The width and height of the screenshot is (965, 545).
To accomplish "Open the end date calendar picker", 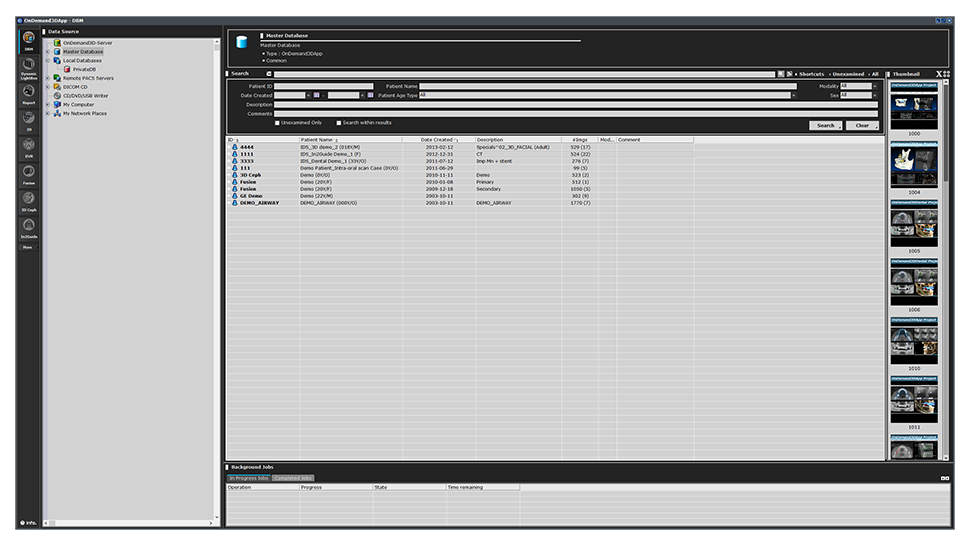I will tap(370, 95).
